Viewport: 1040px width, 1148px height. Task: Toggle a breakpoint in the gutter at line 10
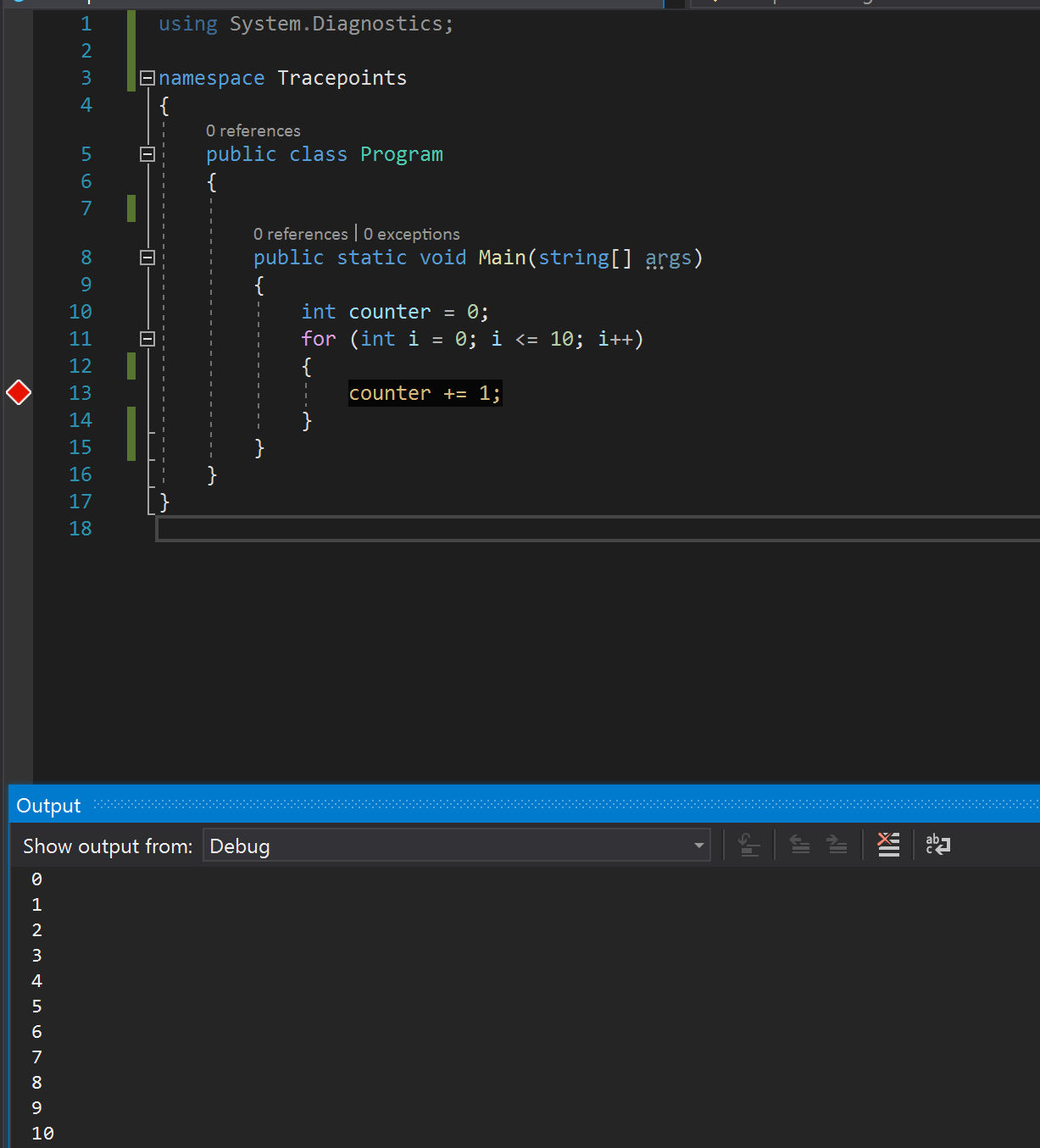coord(19,312)
